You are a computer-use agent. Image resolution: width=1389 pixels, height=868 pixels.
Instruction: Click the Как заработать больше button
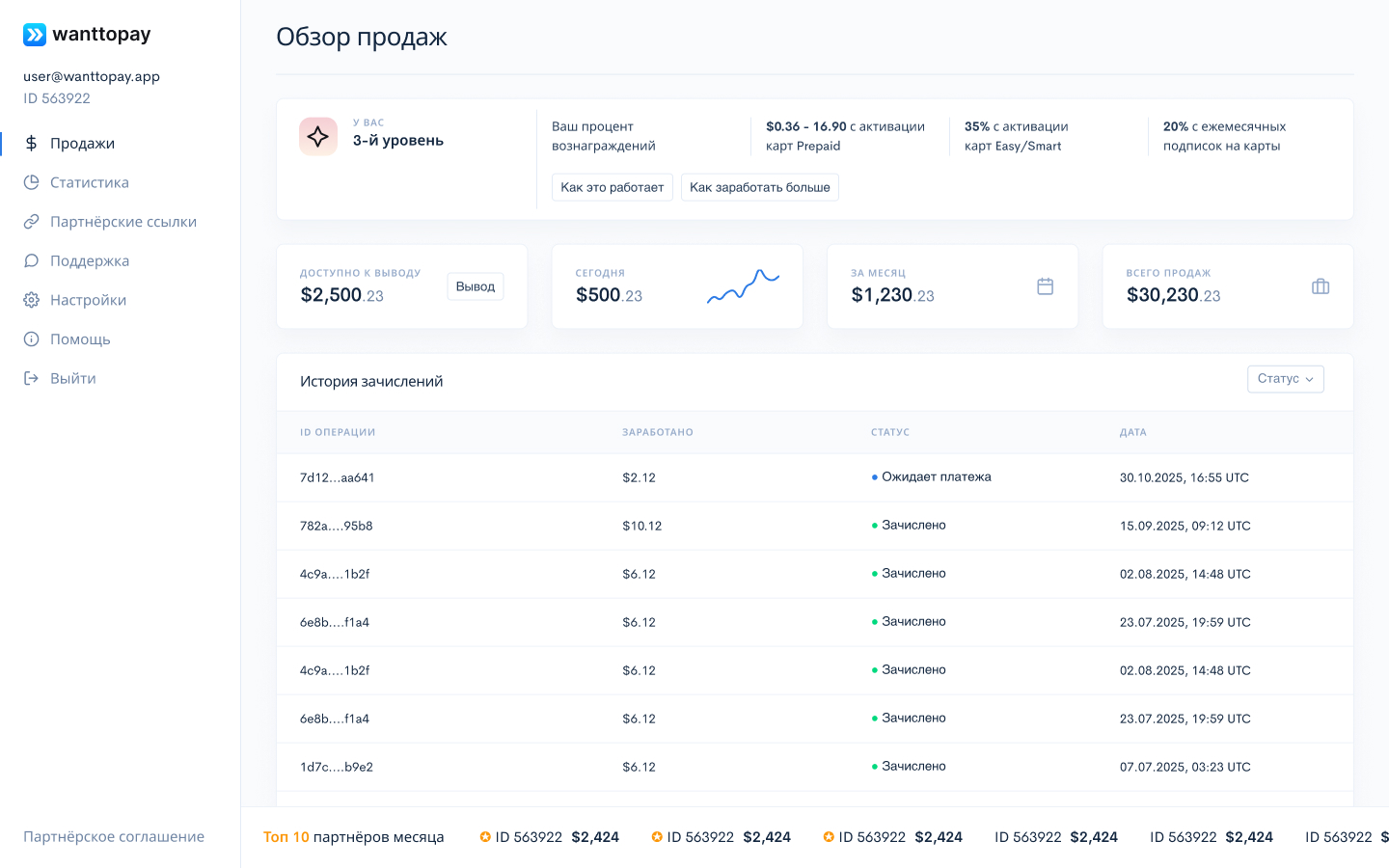click(x=759, y=187)
